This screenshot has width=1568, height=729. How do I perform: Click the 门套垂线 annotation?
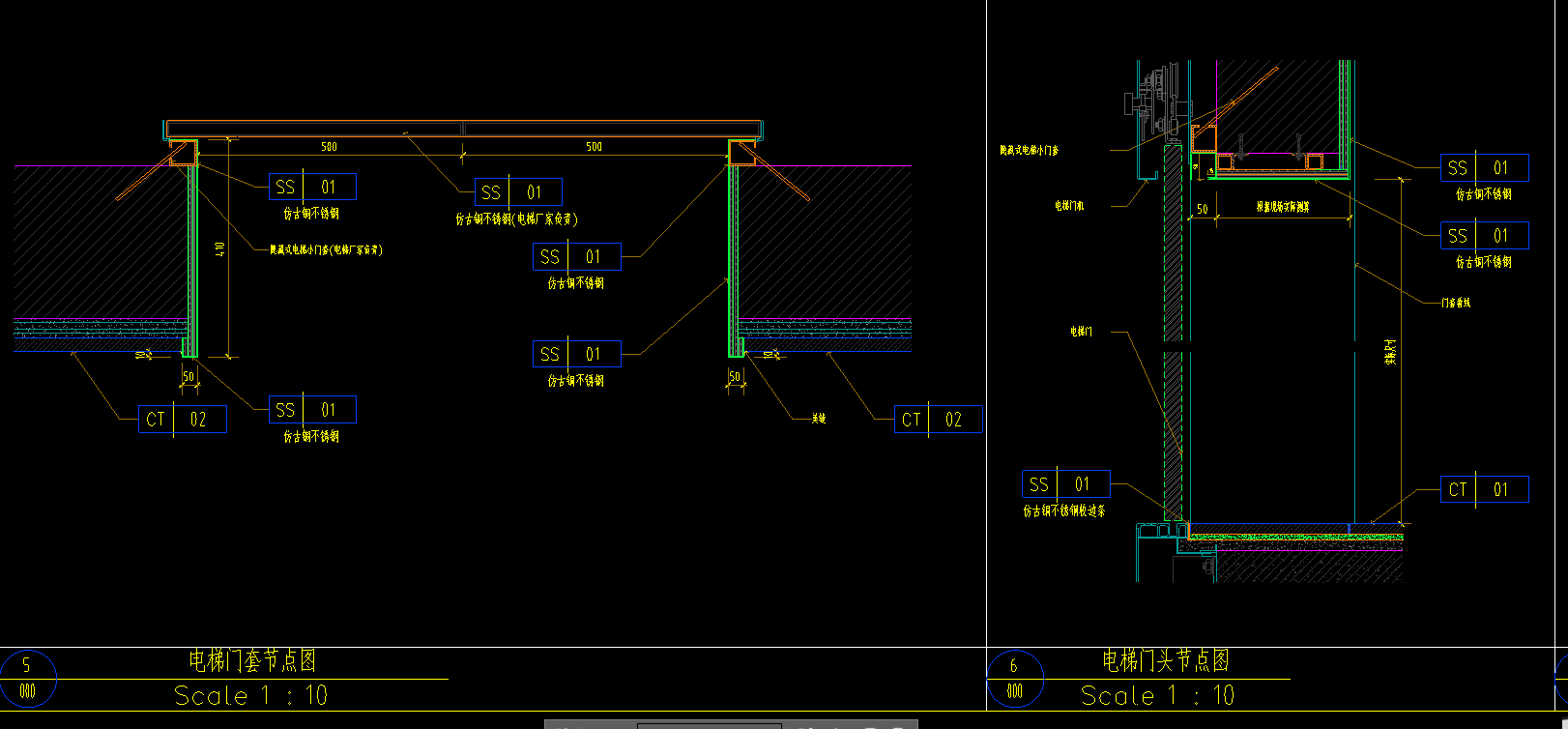tap(1456, 303)
